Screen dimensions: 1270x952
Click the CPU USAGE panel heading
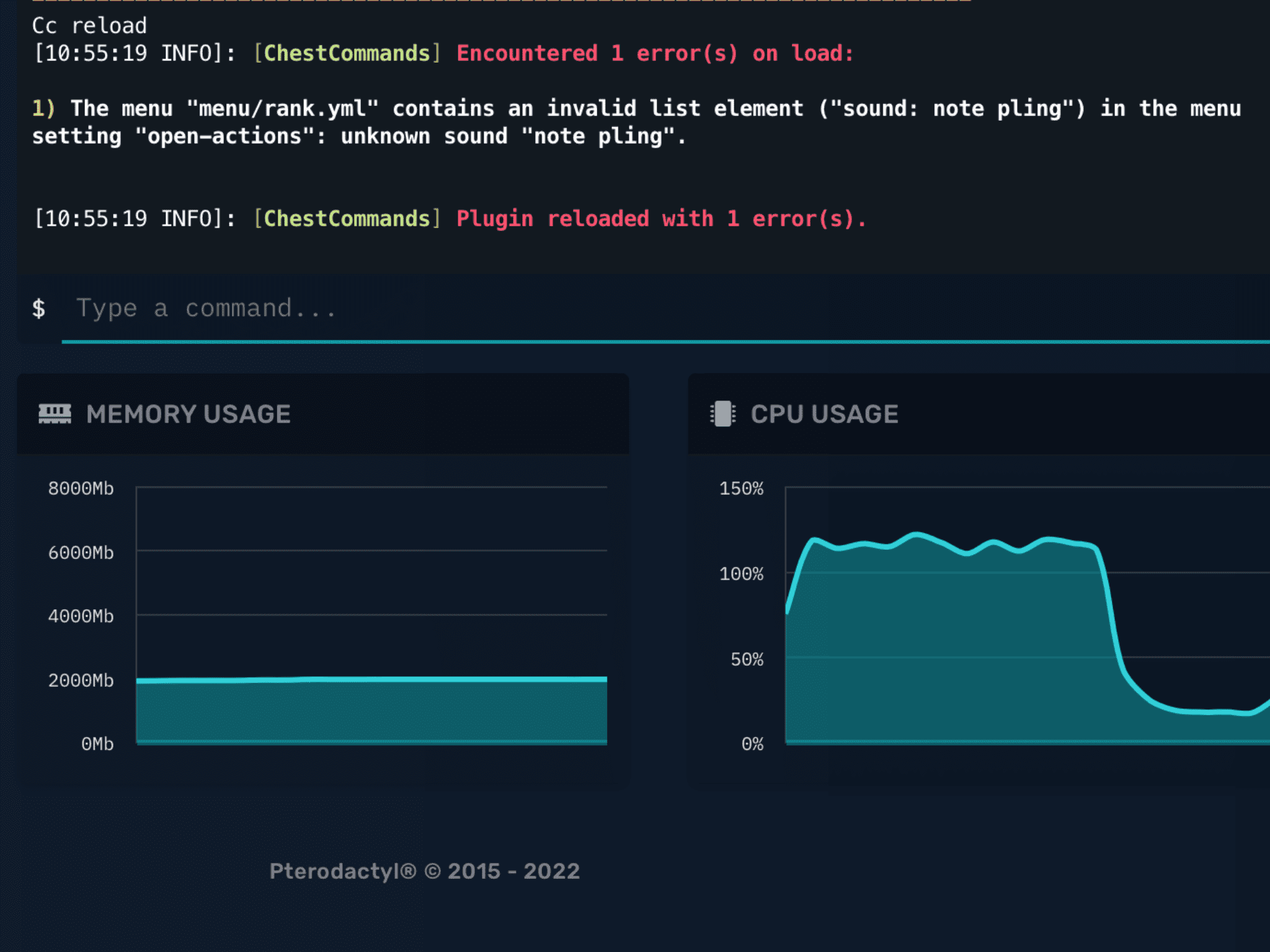[824, 414]
